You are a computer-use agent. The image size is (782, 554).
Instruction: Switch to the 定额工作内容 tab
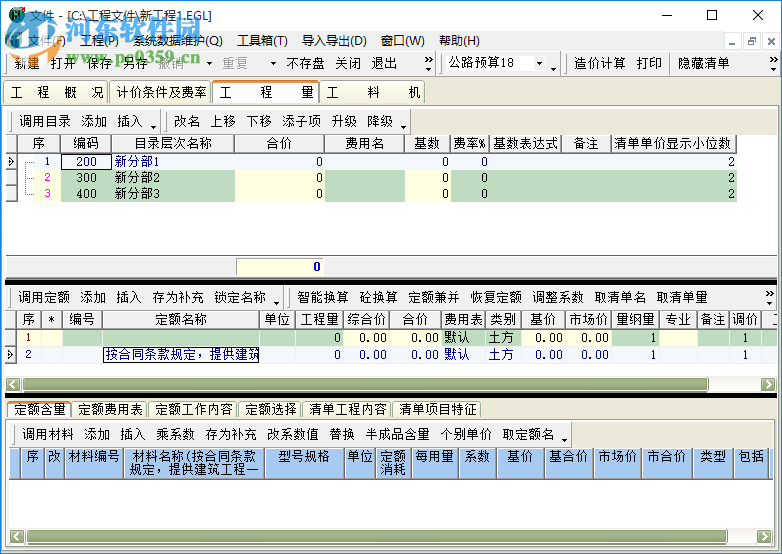[194, 409]
